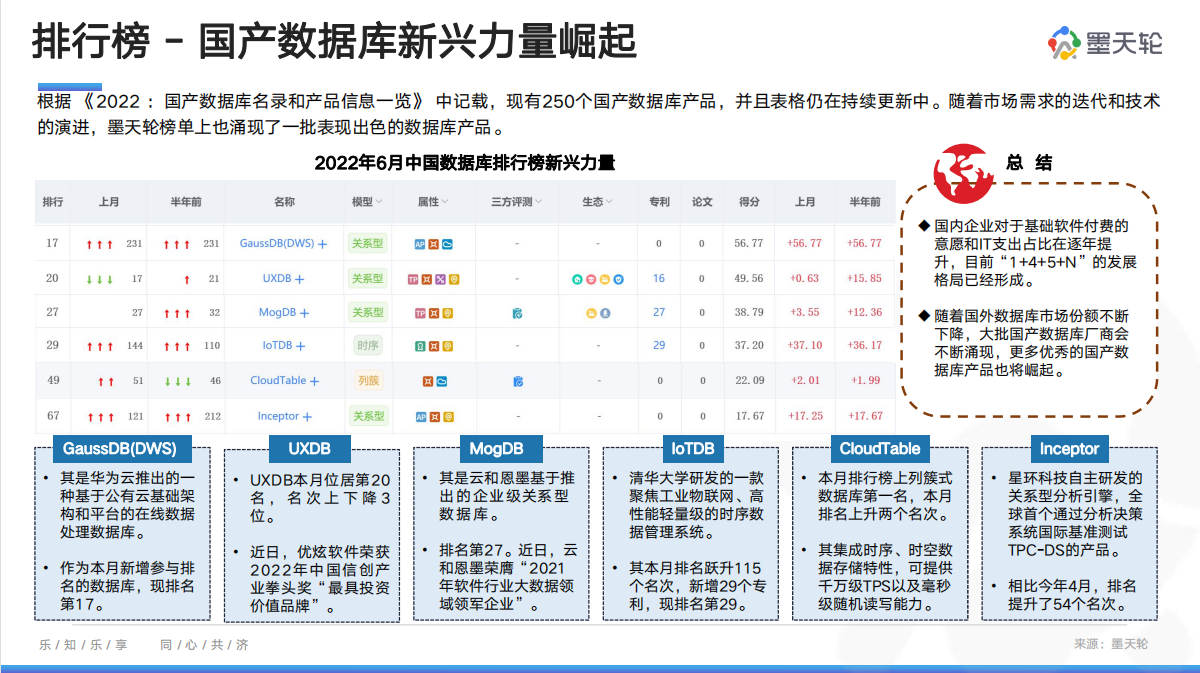Click the plus icon next to GaussDB(DWS)
Image resolution: width=1200 pixels, height=673 pixels.
(322, 244)
